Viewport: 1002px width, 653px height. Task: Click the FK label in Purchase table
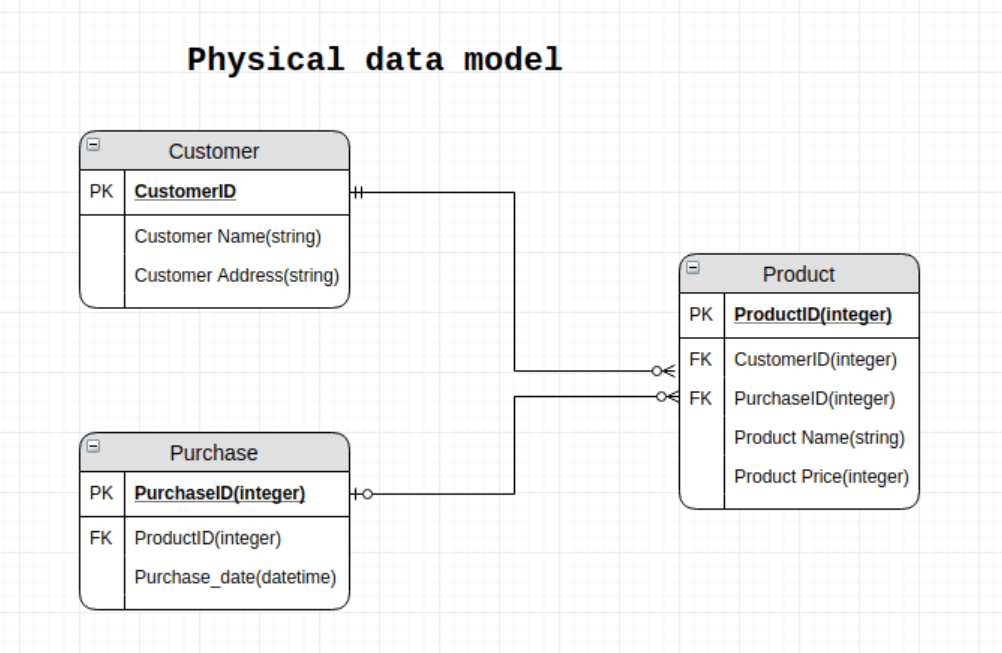coord(101,538)
